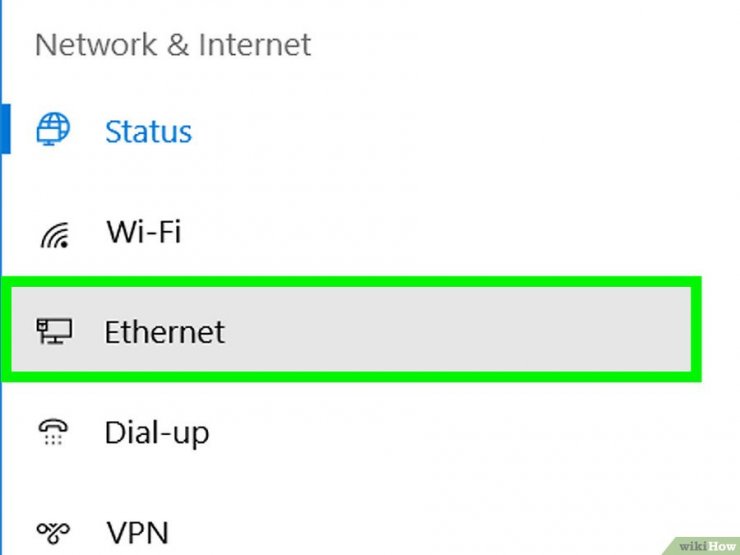The height and width of the screenshot is (555, 740).
Task: Click the VPN knot icon
Action: click(x=53, y=532)
